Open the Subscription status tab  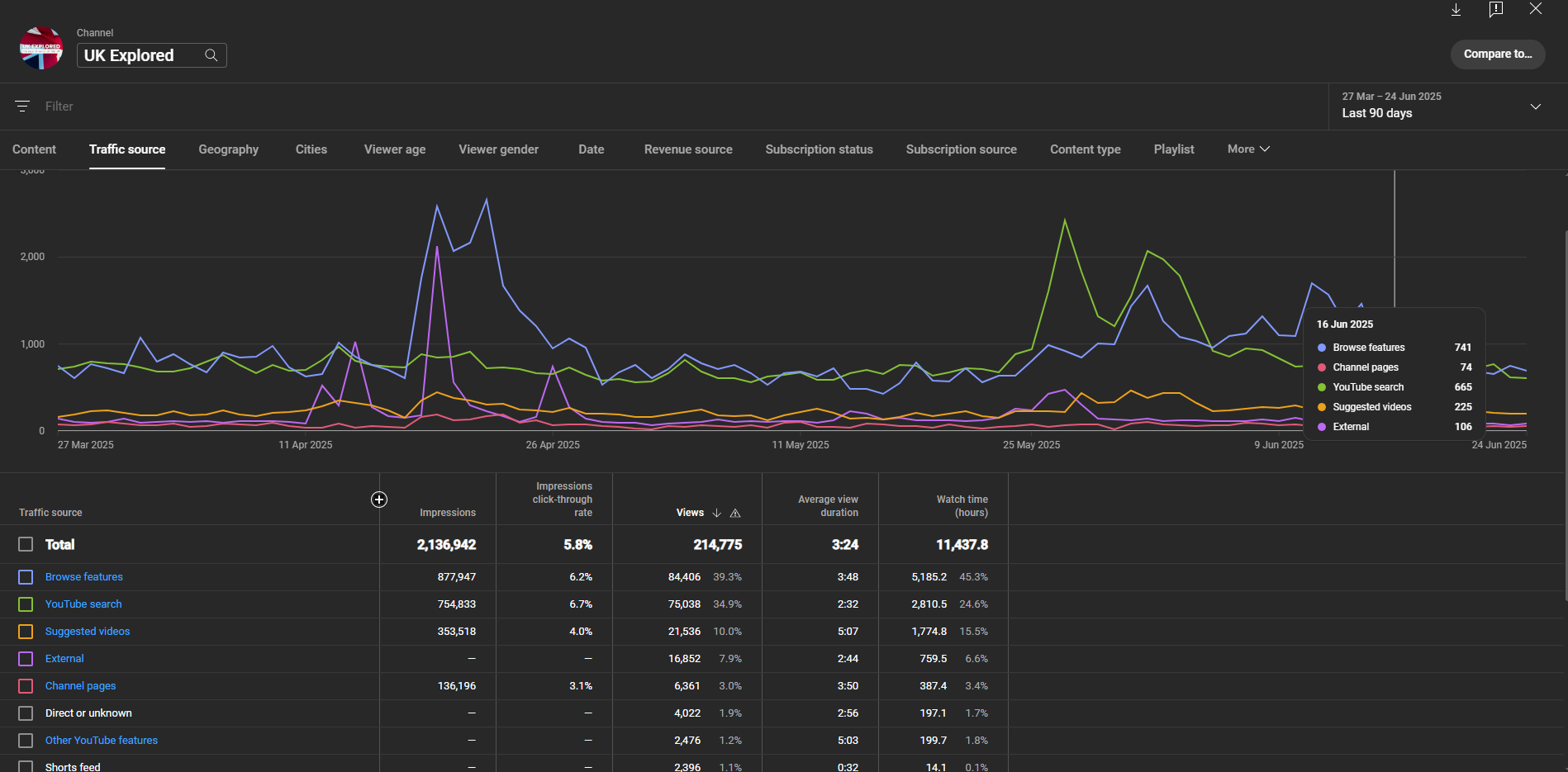(x=819, y=149)
